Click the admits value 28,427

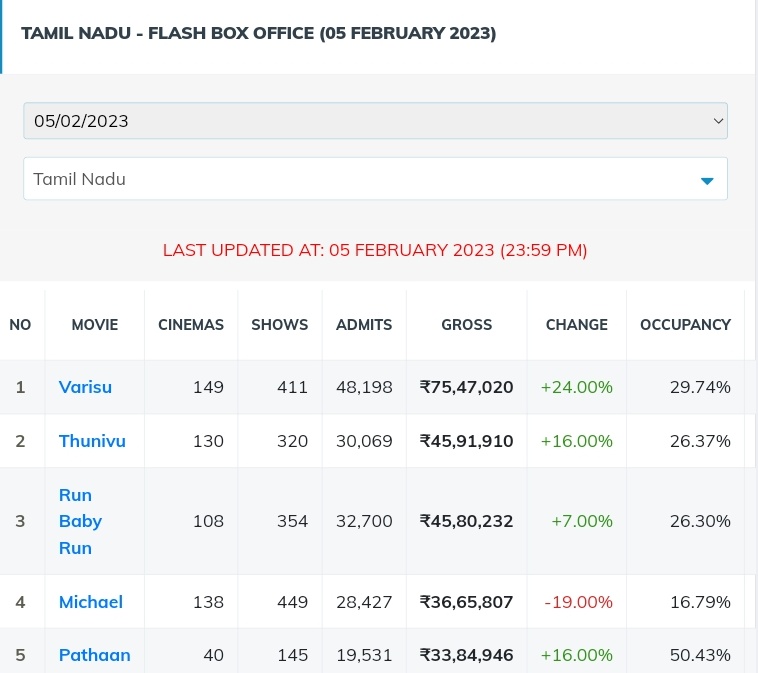click(x=364, y=602)
